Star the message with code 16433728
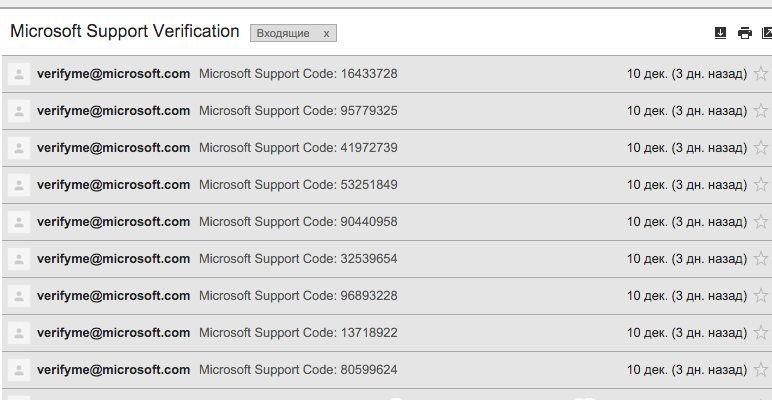Viewport: 772px width, 400px height. click(x=760, y=74)
